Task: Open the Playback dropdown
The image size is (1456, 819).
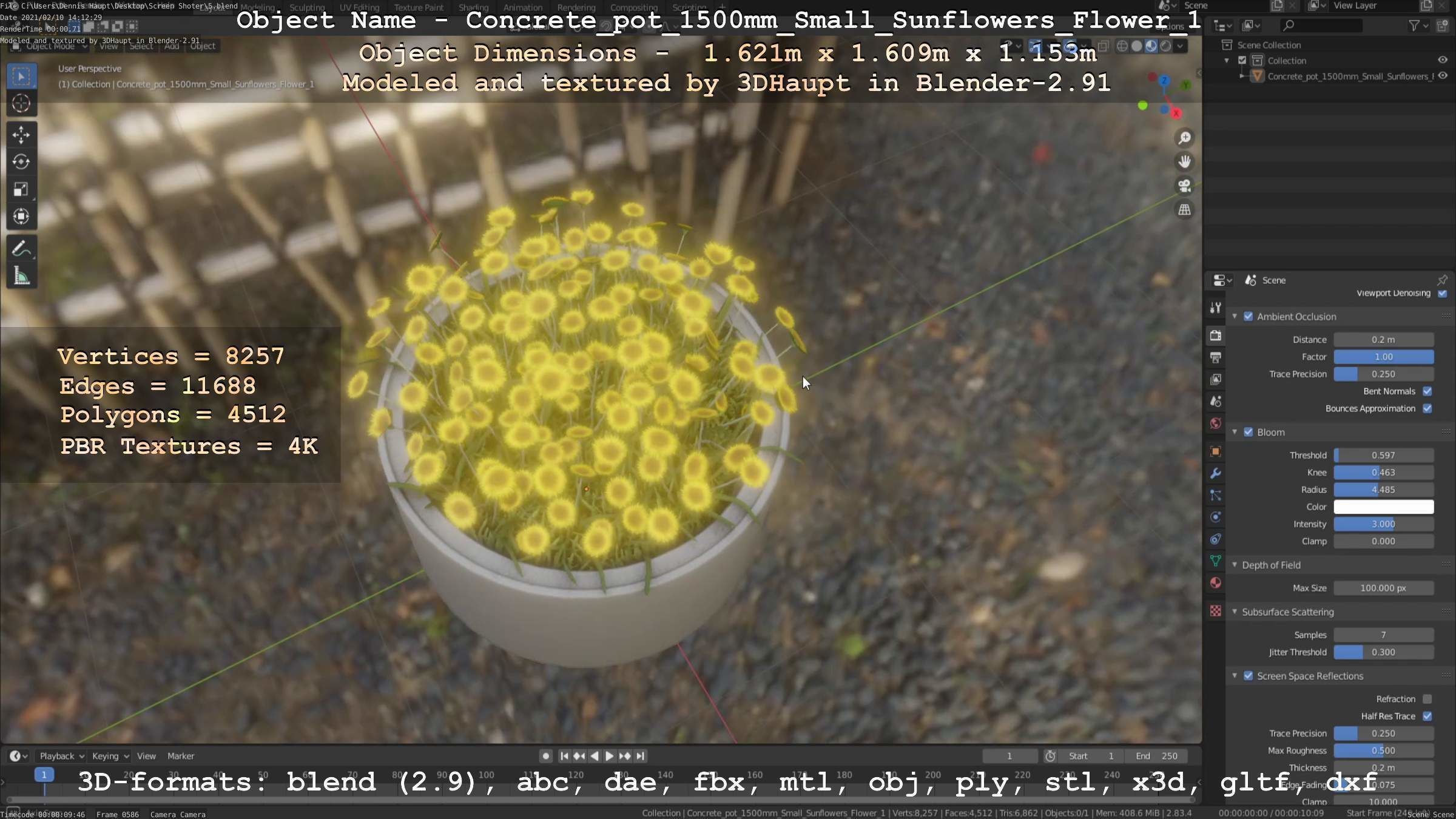Action: [x=61, y=756]
